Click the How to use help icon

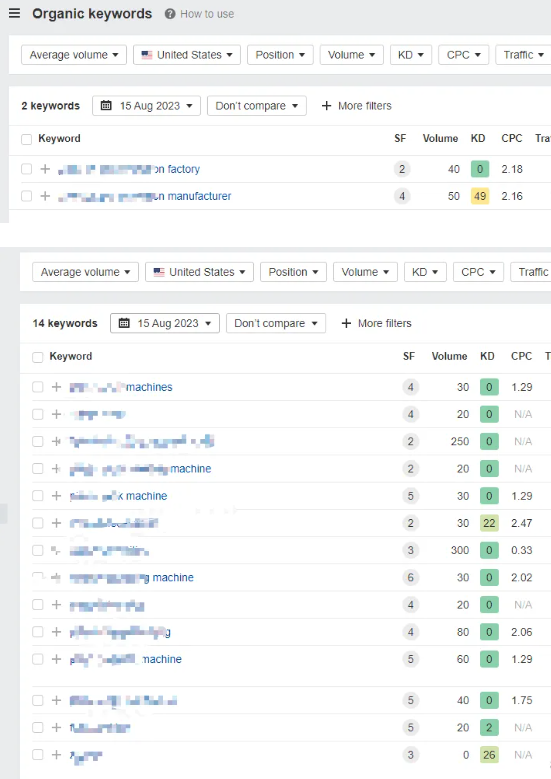(x=170, y=14)
